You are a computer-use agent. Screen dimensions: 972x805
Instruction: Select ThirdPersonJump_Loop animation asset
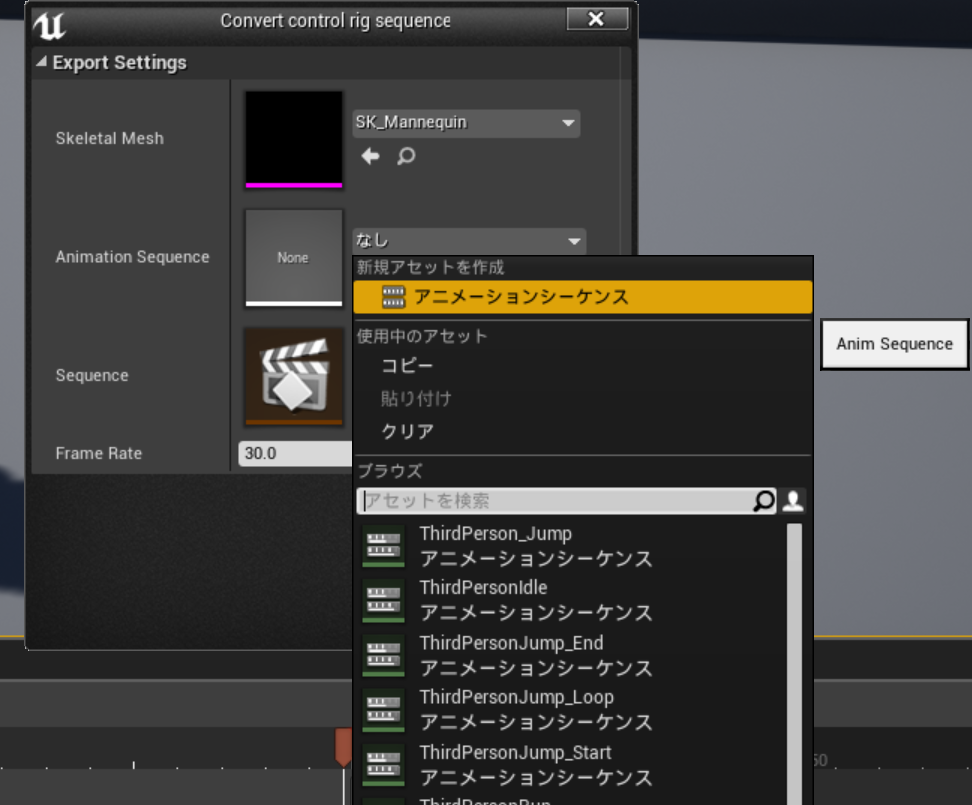573,710
